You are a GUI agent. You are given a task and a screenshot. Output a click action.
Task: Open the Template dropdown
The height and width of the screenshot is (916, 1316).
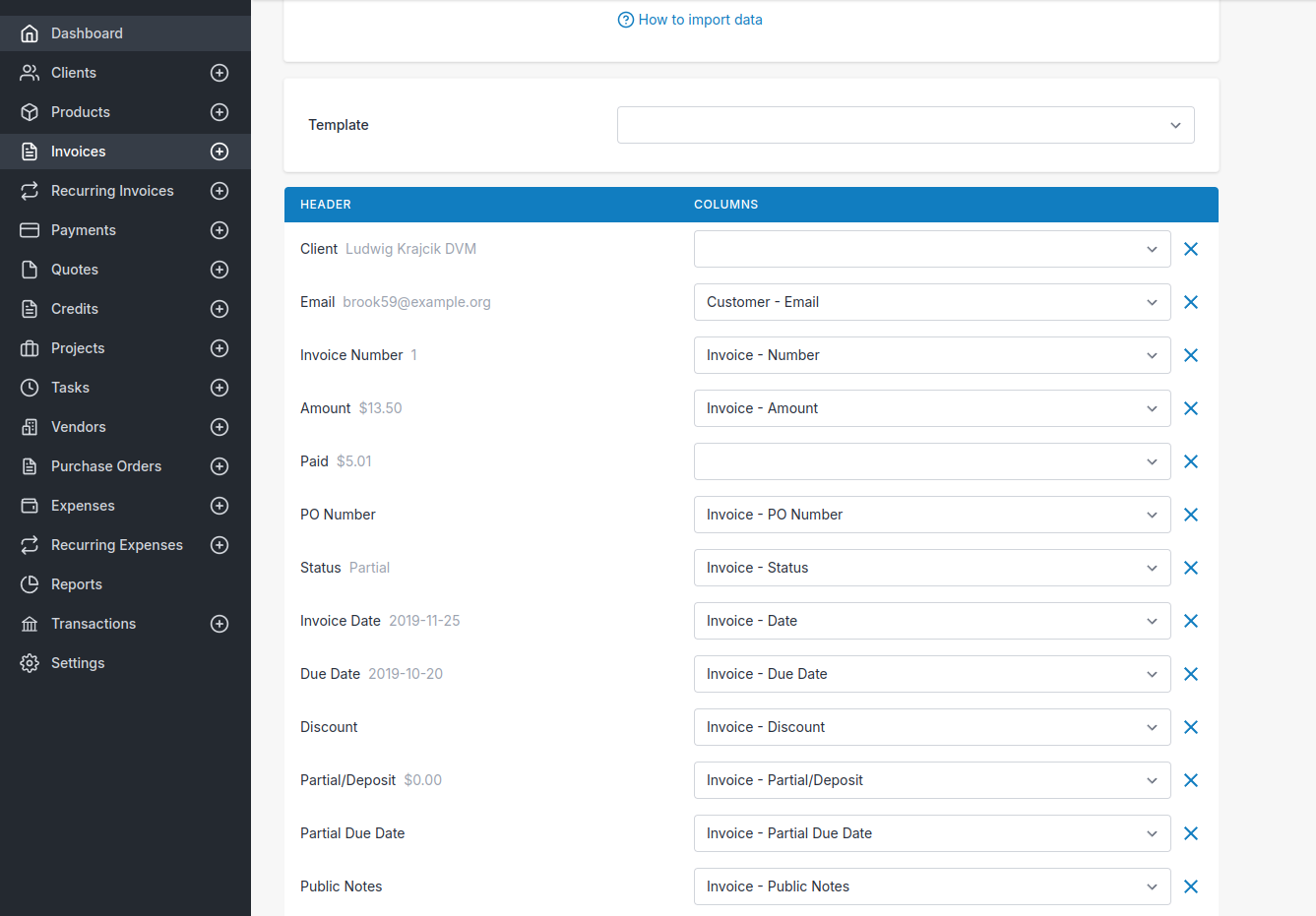point(905,125)
